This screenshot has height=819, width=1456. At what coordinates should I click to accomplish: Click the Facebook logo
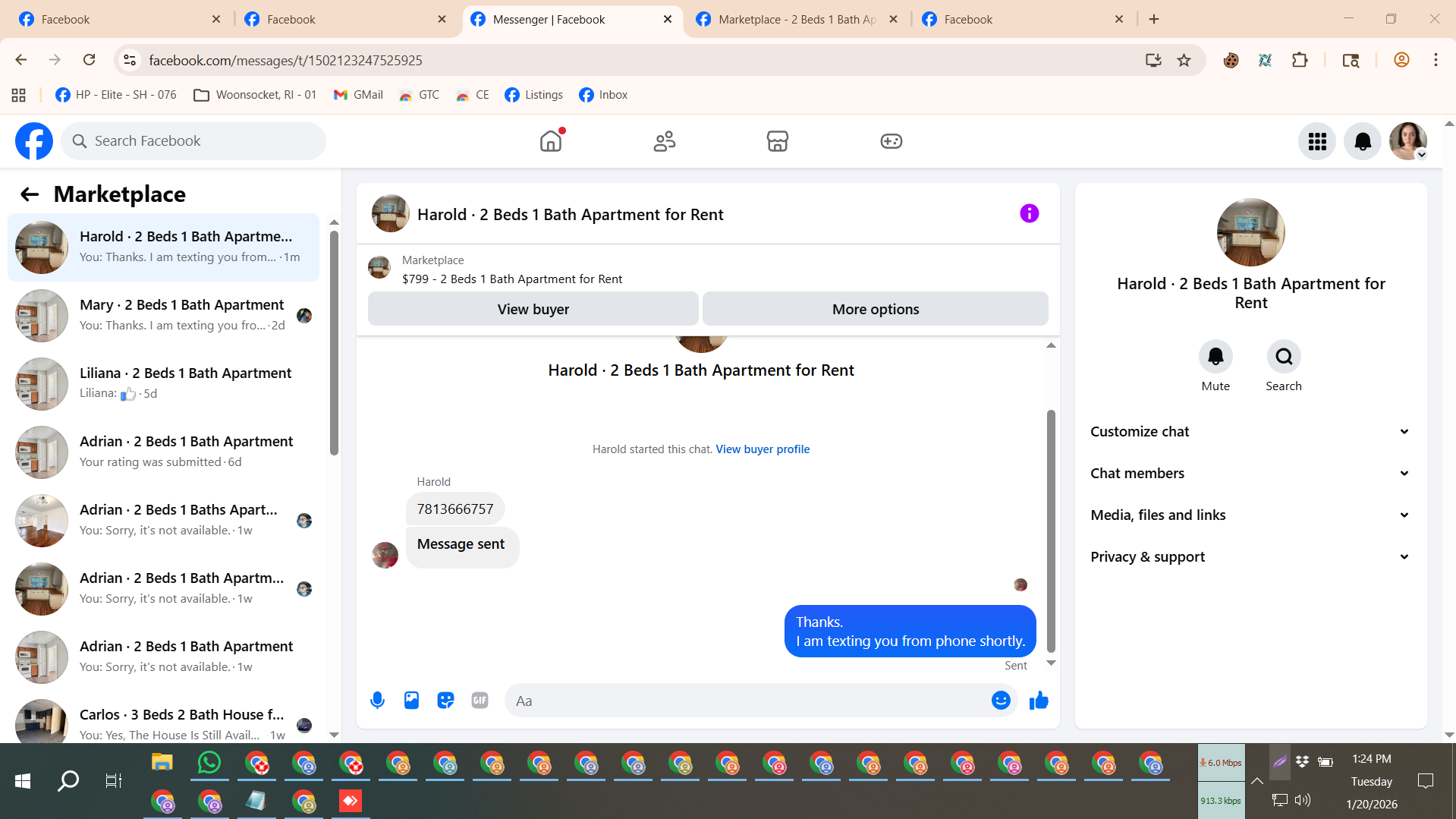(34, 141)
